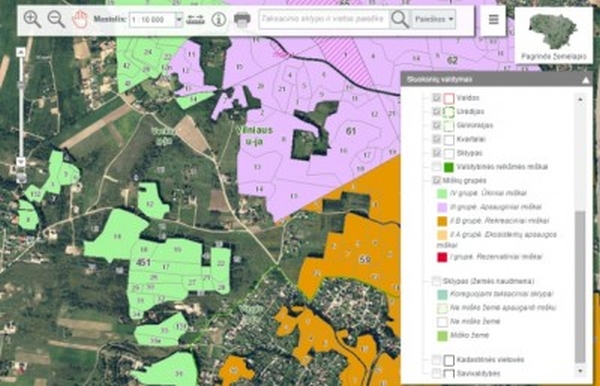Image resolution: width=600 pixels, height=386 pixels.
Task: Toggle the Kvartalai layer checkbox
Action: tap(436, 139)
